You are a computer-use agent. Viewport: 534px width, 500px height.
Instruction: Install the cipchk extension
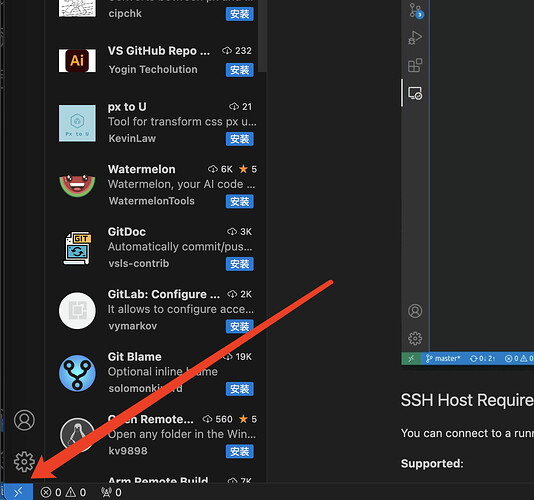pyautogui.click(x=240, y=14)
